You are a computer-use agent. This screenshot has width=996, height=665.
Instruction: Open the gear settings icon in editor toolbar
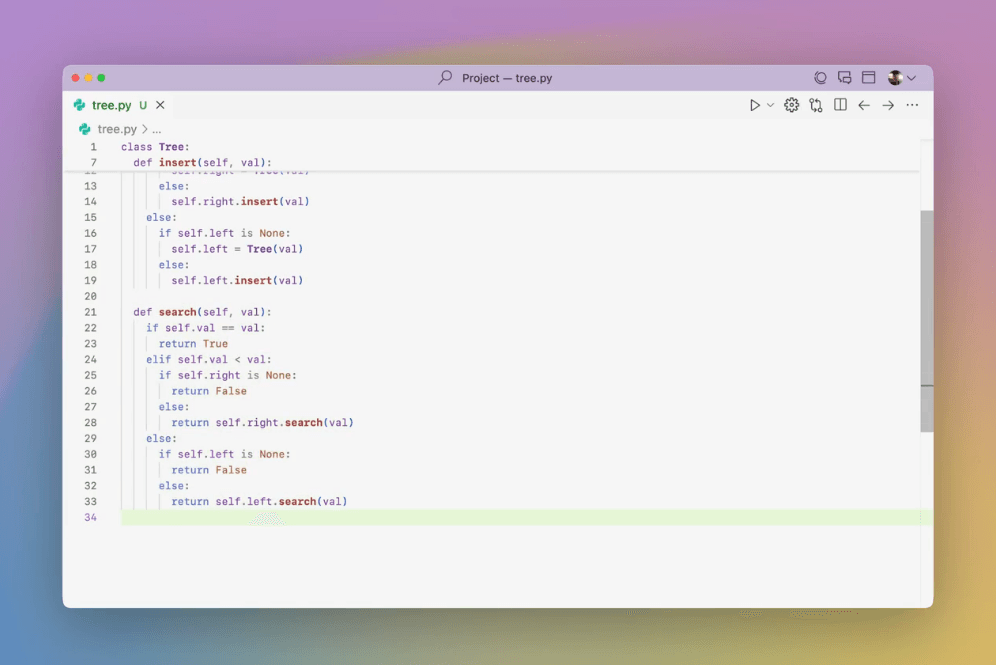pyautogui.click(x=791, y=105)
